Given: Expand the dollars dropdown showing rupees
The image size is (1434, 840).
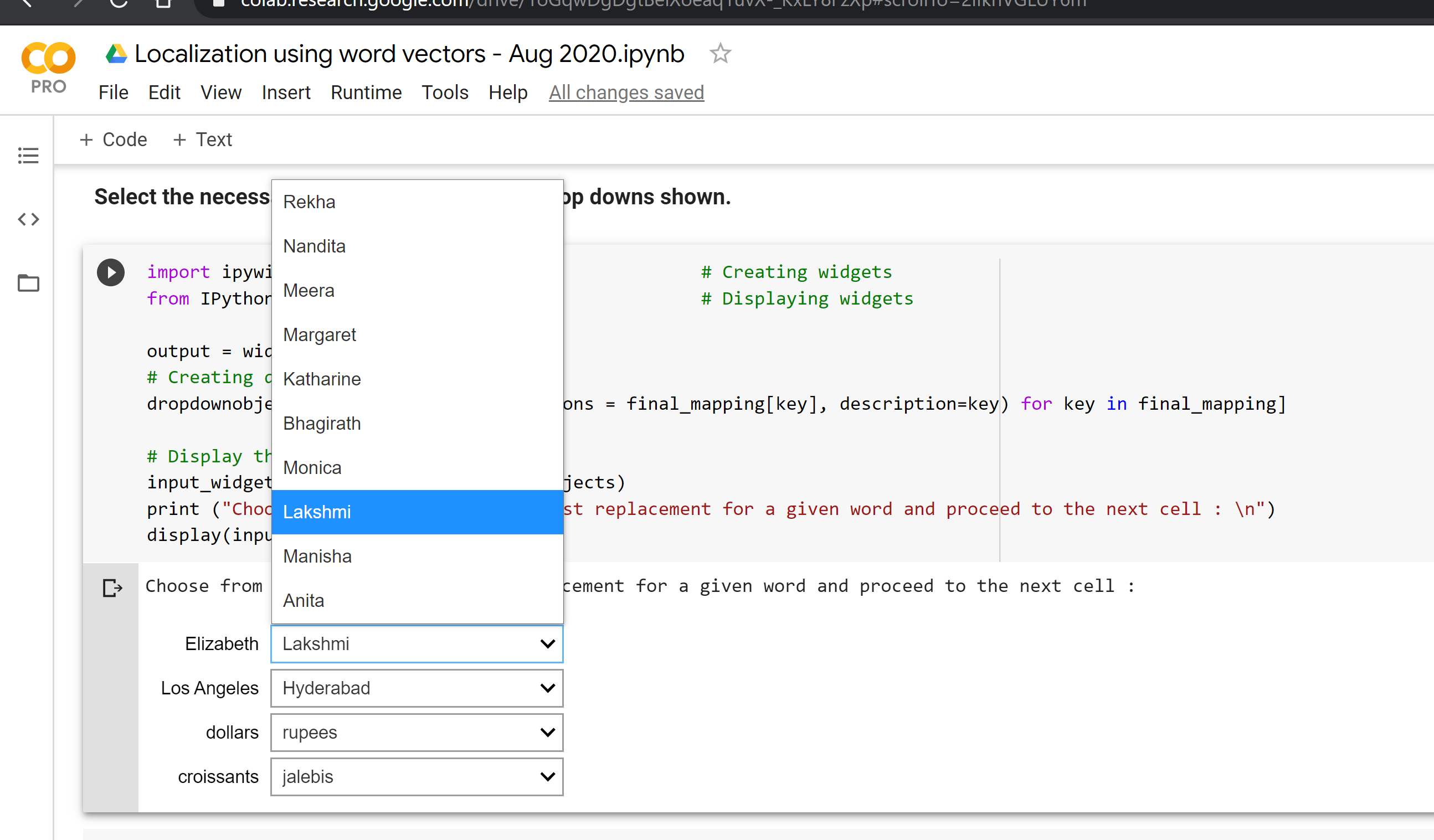Looking at the screenshot, I should point(417,733).
